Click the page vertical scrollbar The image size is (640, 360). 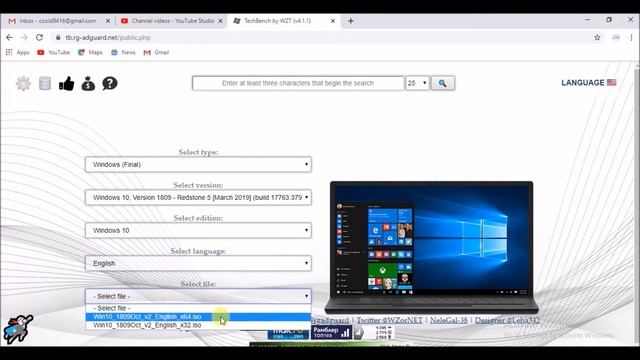[637, 204]
